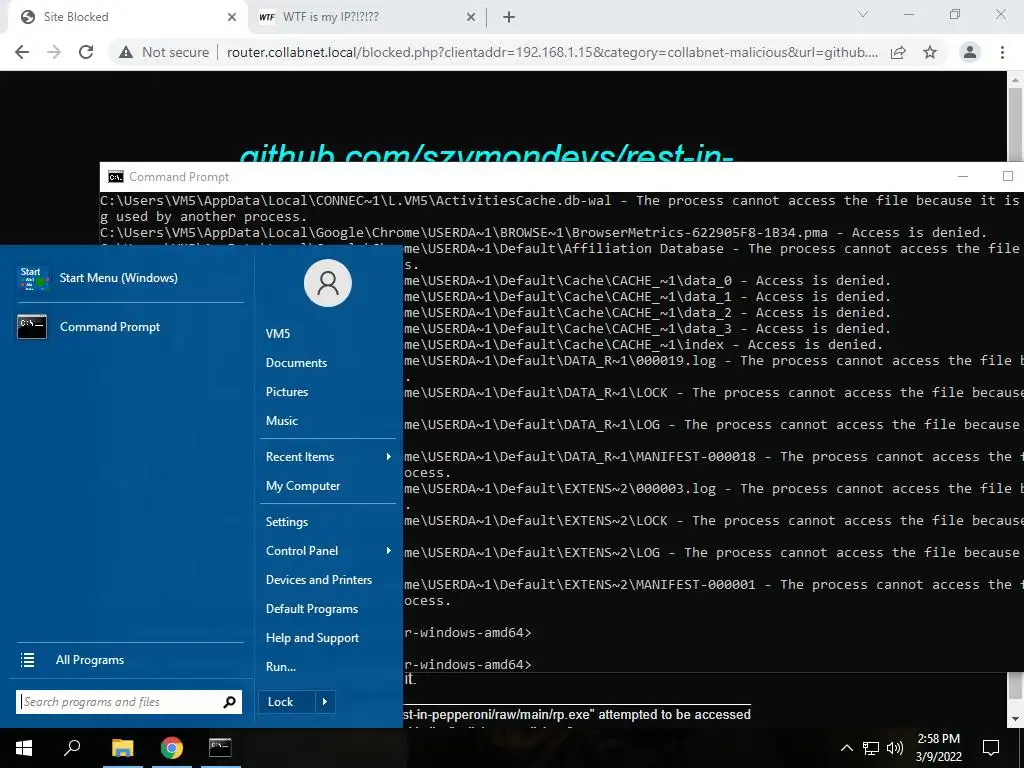Open Pictures from start menu

point(287,392)
